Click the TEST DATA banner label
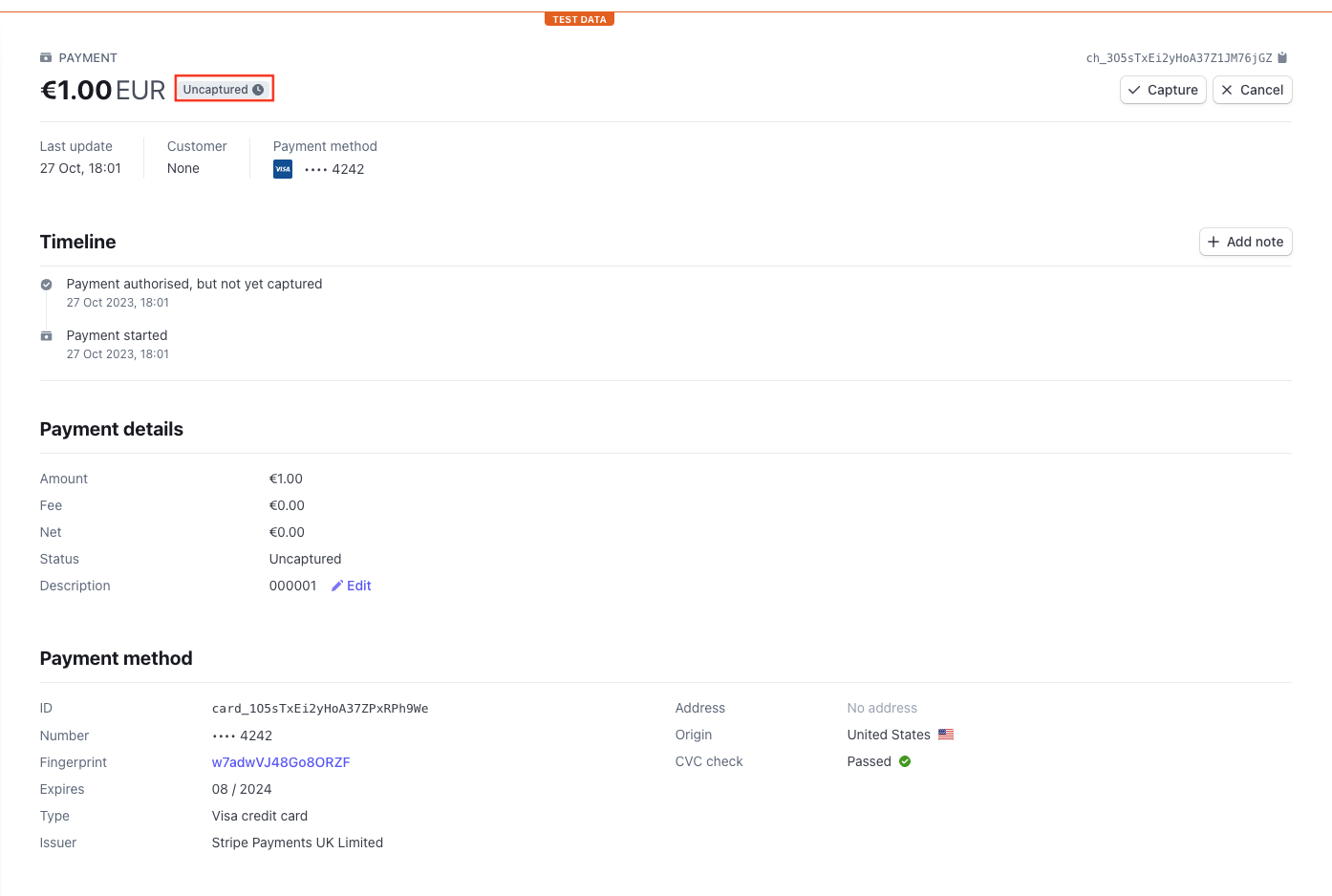Viewport: 1332px width, 896px height. (579, 19)
